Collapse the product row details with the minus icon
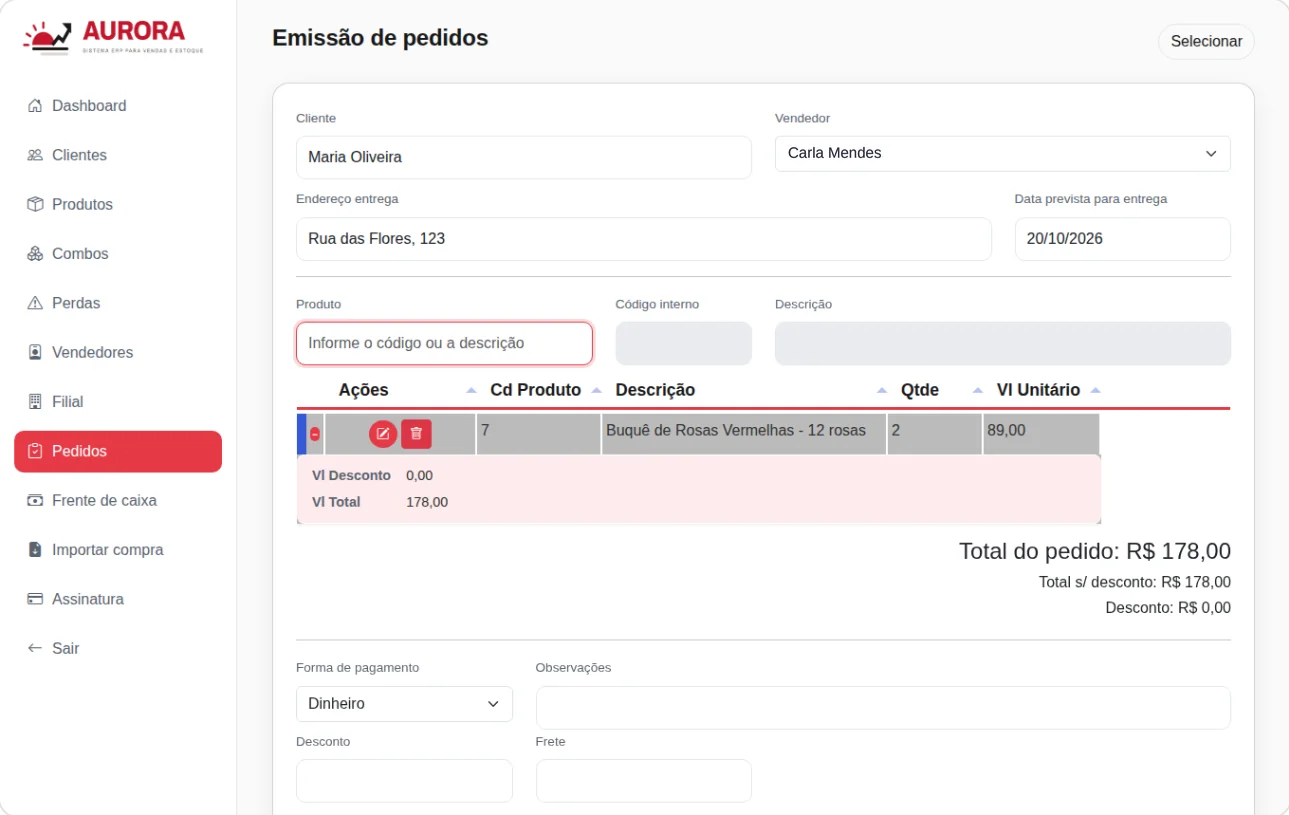This screenshot has width=1289, height=815. [315, 434]
